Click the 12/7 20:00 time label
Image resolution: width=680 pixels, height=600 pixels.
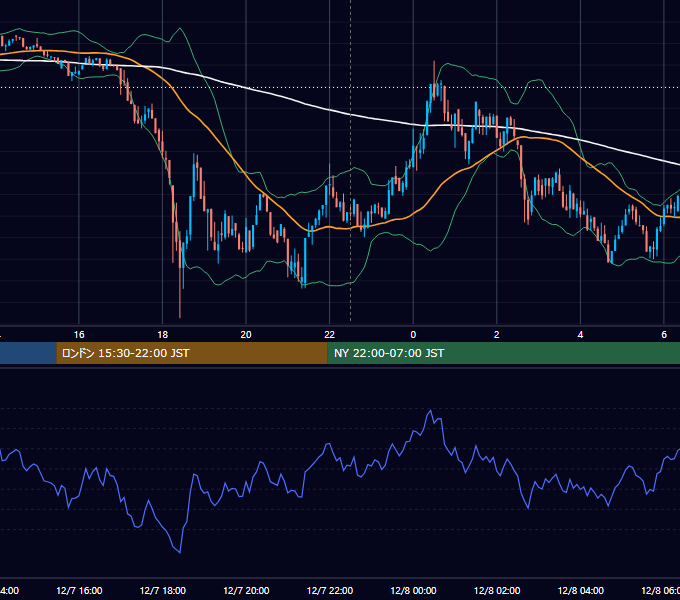(246, 590)
